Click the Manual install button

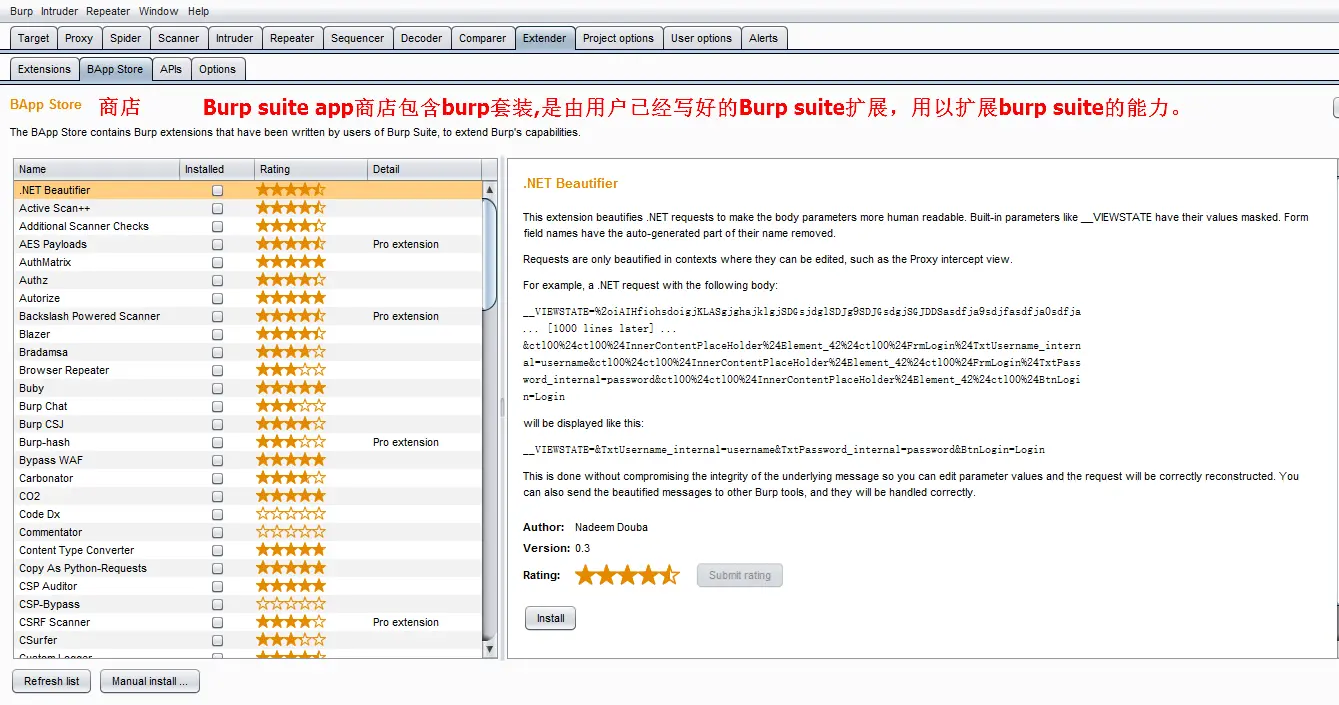(x=150, y=681)
